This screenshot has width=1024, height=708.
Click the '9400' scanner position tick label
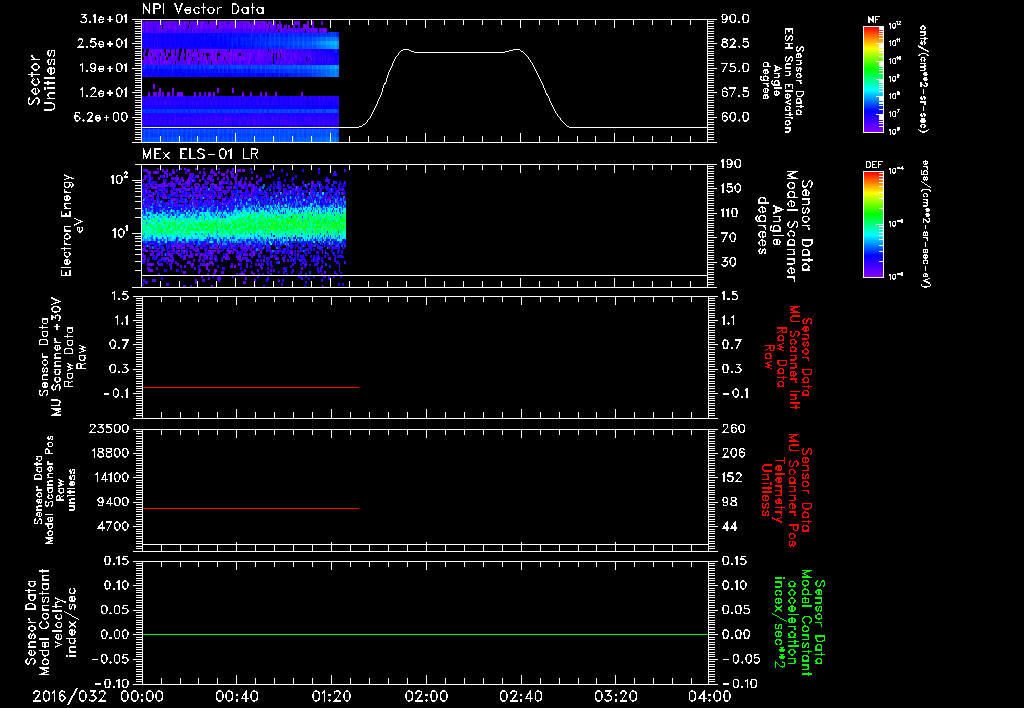click(x=116, y=502)
